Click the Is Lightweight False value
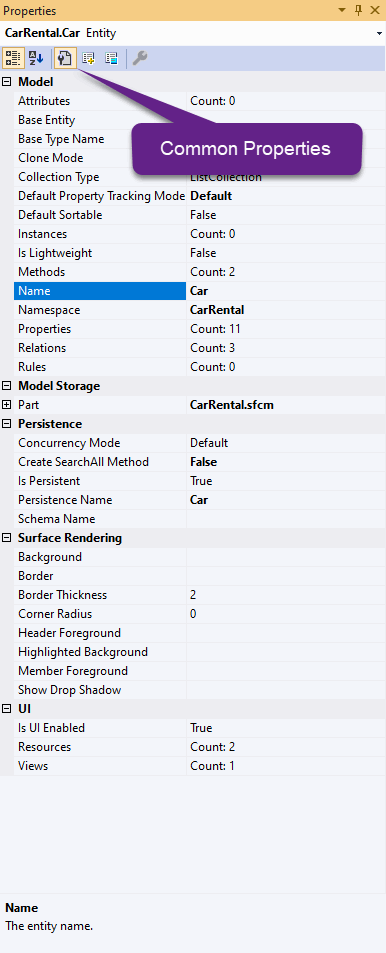 [x=286, y=253]
